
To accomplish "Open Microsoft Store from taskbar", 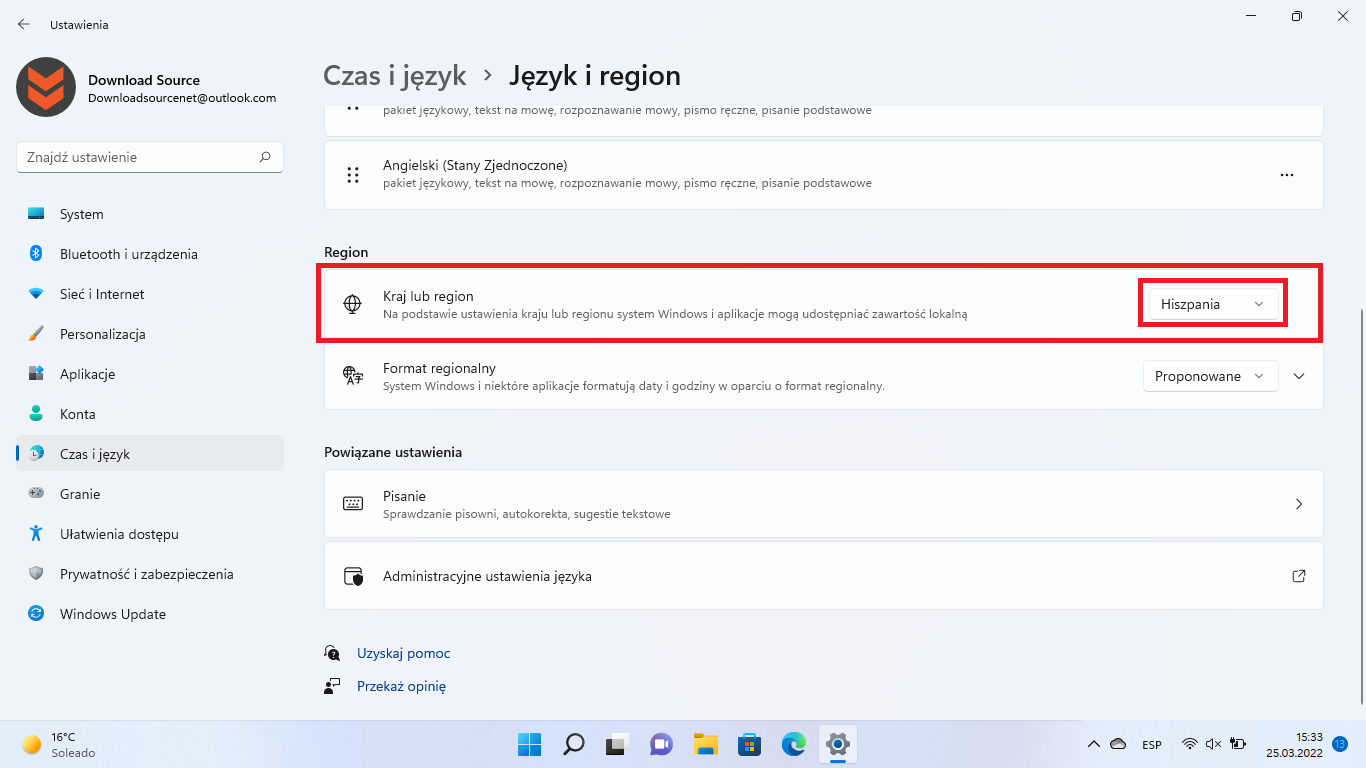I will pyautogui.click(x=750, y=744).
